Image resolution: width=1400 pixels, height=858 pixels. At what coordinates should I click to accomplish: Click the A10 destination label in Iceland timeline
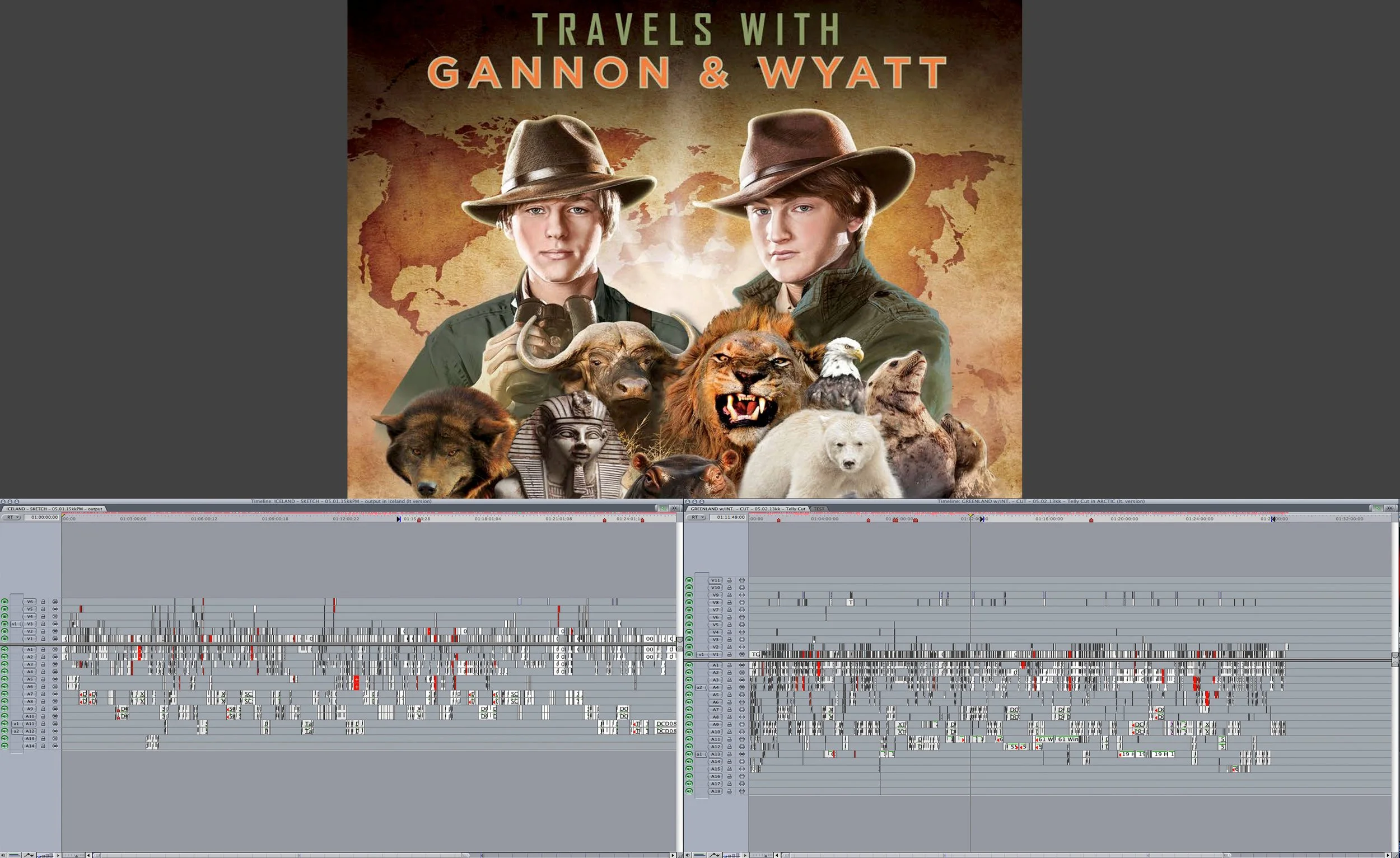coord(30,716)
